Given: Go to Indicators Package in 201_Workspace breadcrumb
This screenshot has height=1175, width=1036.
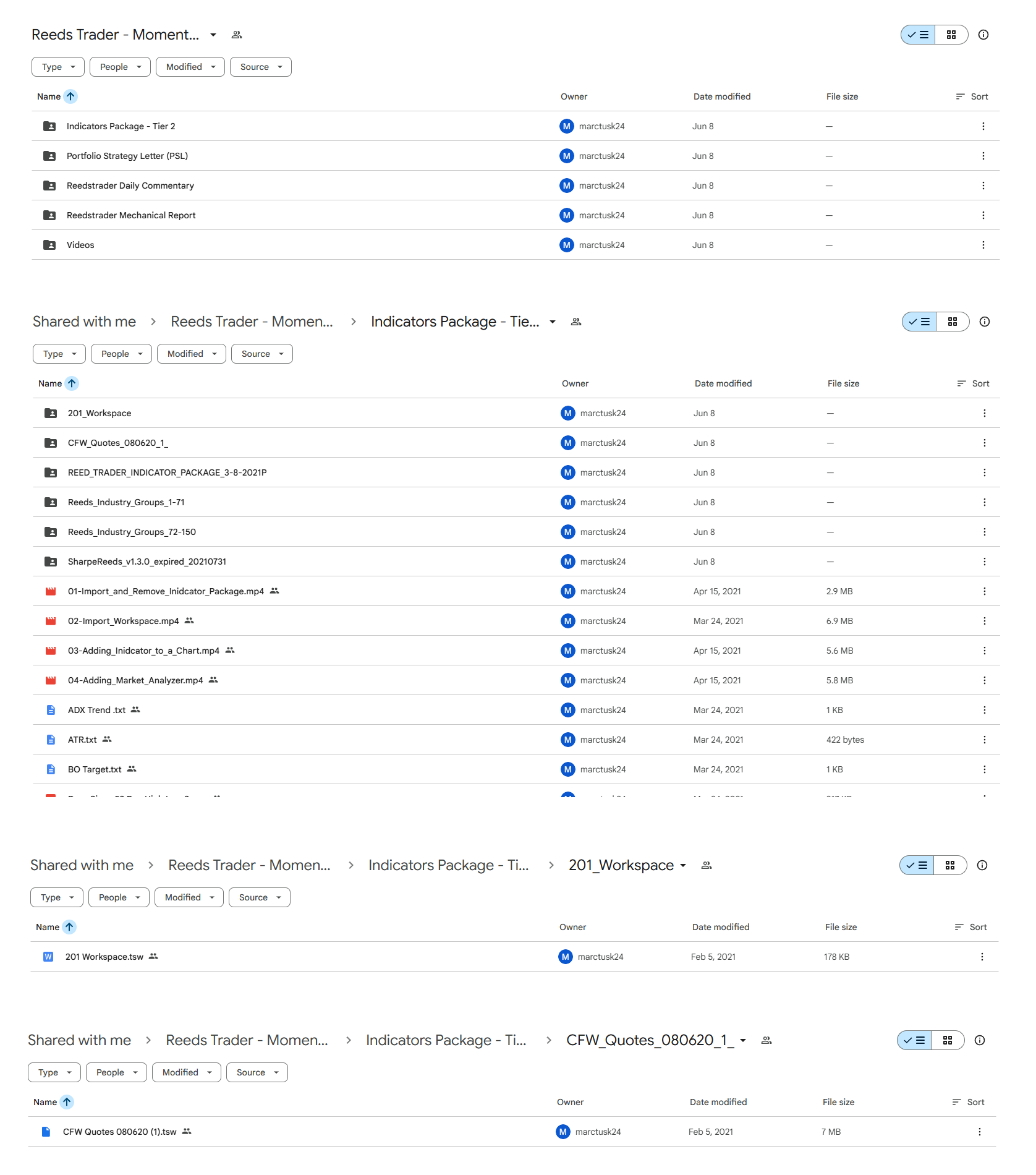Looking at the screenshot, I should coord(449,865).
